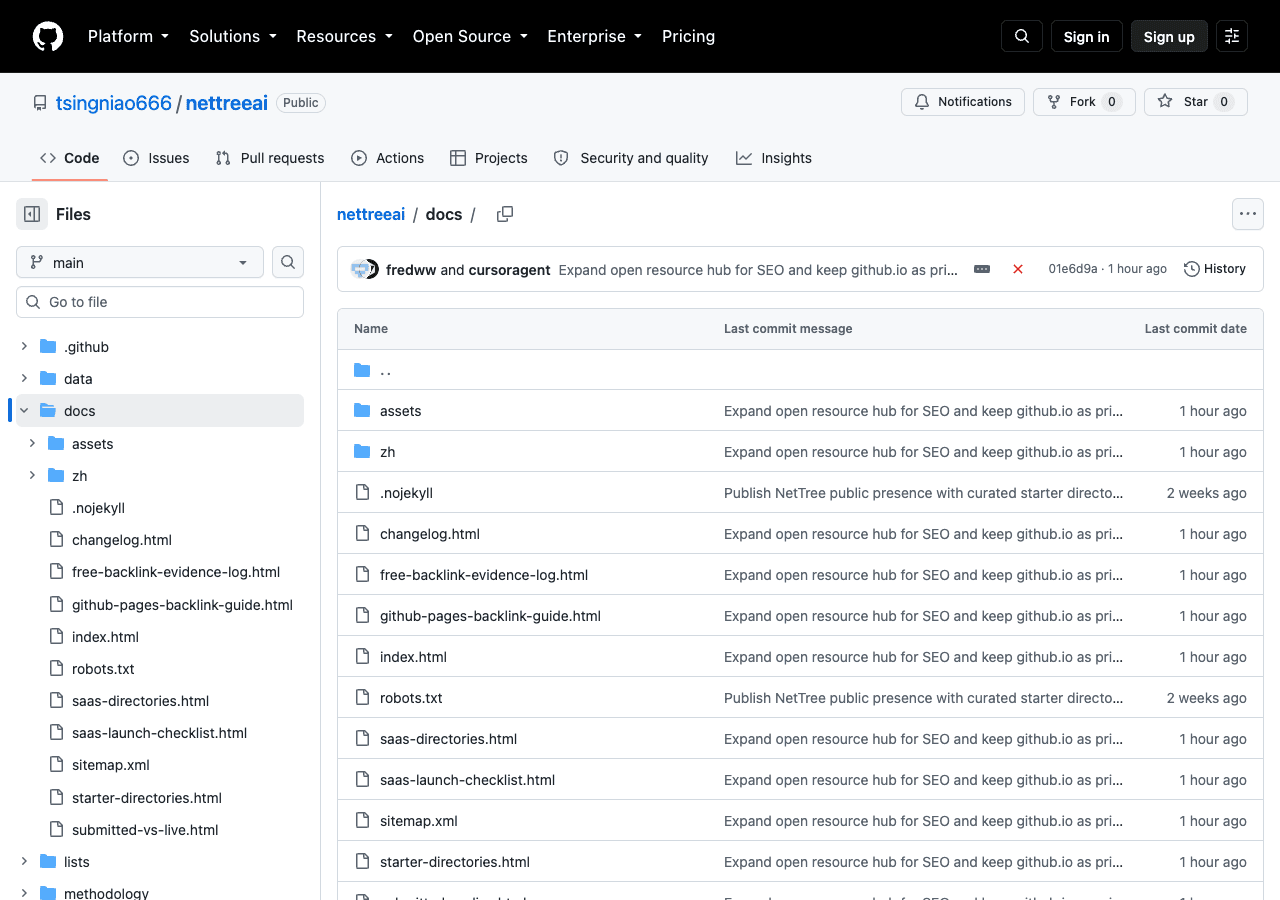Click the red failed check X icon

coord(1018,269)
